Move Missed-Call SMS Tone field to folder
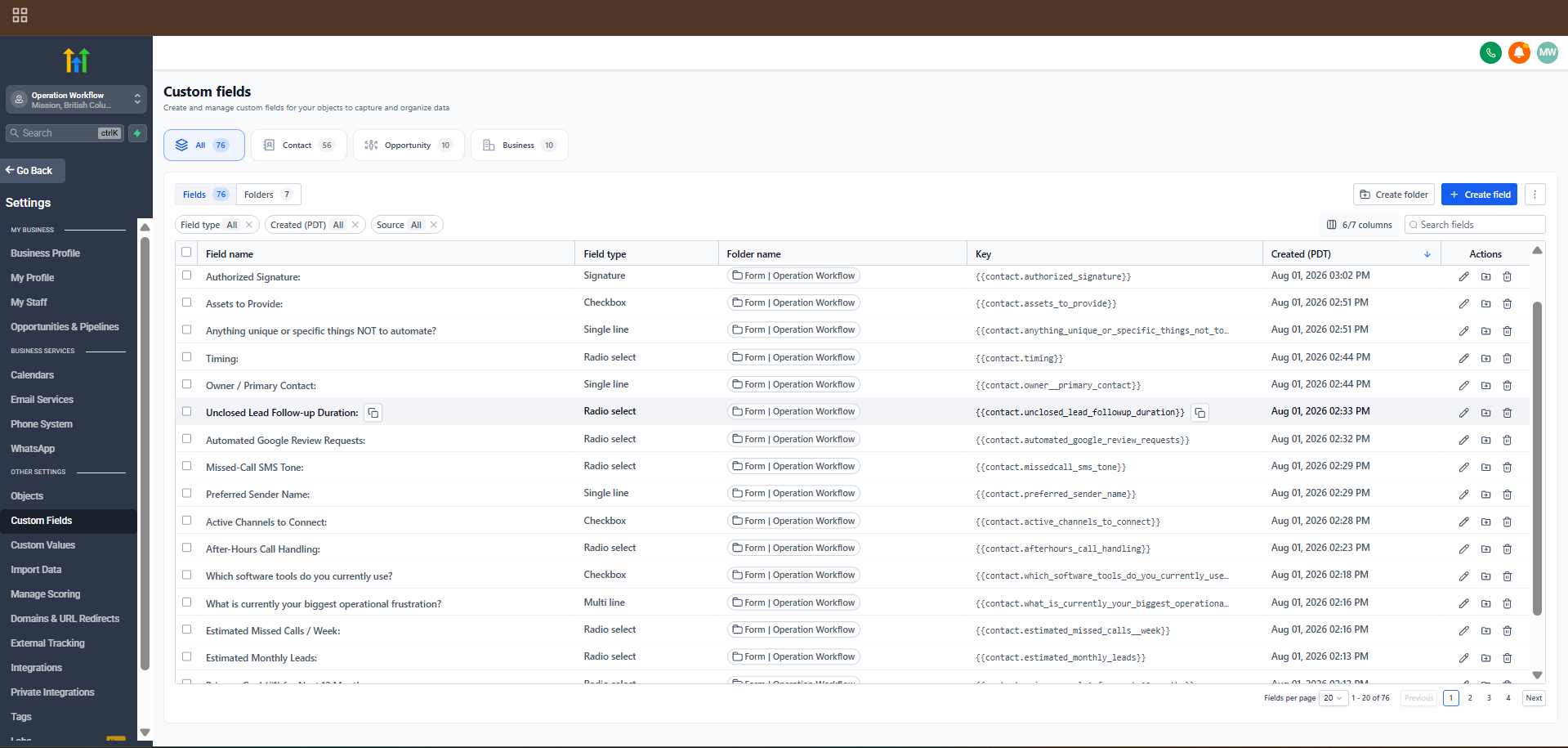This screenshot has width=1568, height=748. pos(1485,468)
